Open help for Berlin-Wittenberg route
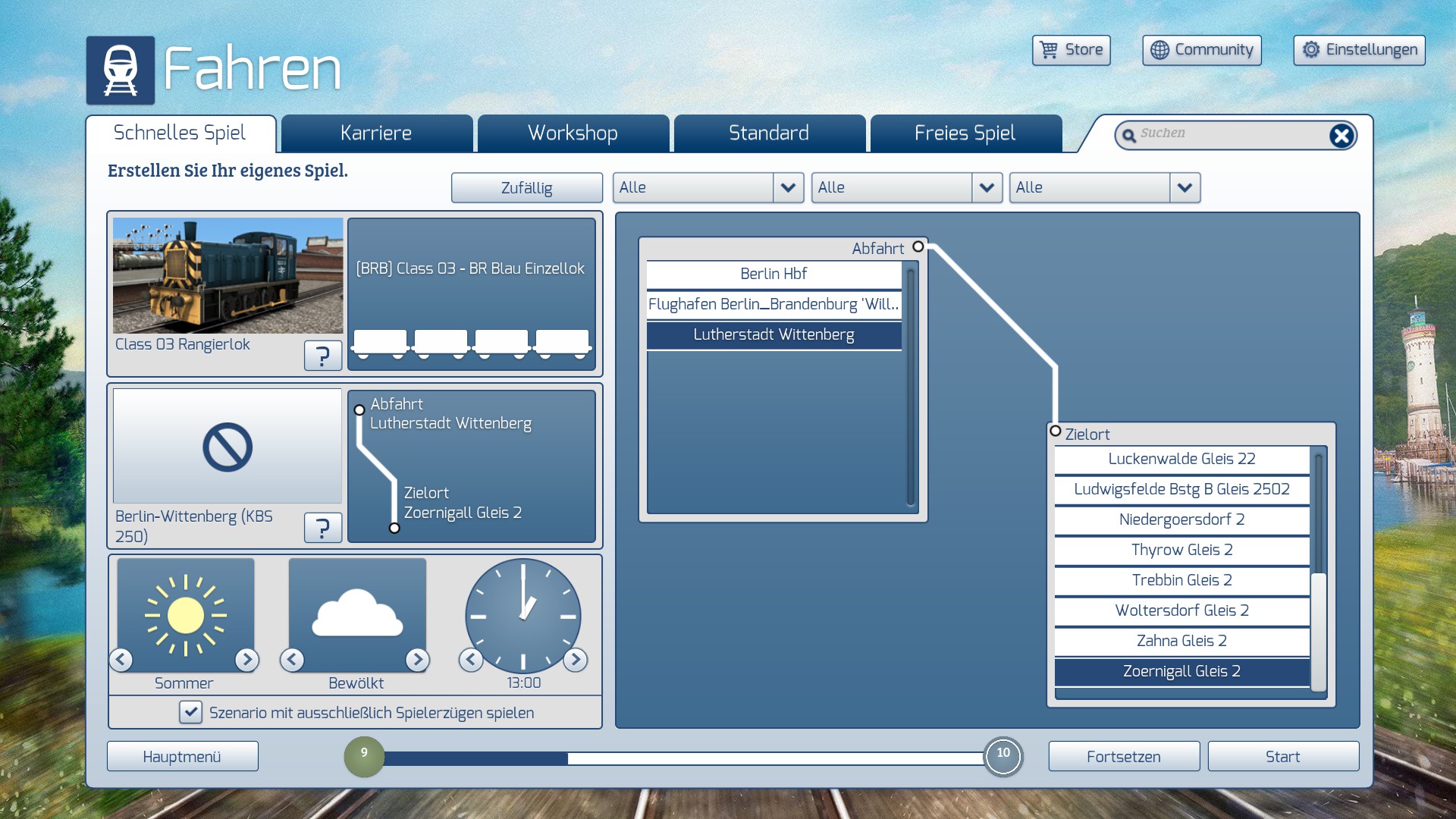The image size is (1456, 819). 322,527
